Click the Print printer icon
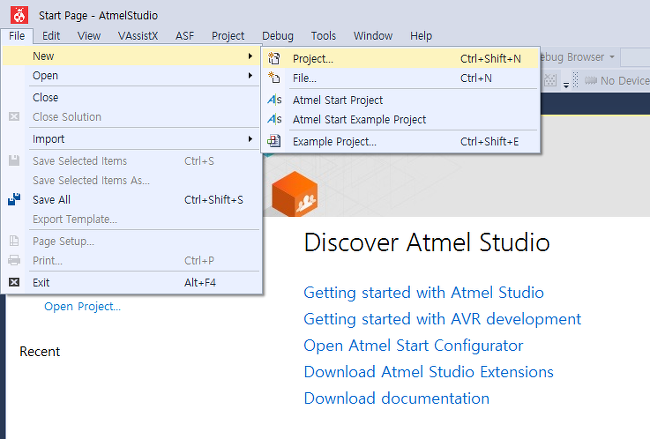This screenshot has width=650, height=439. click(x=14, y=260)
